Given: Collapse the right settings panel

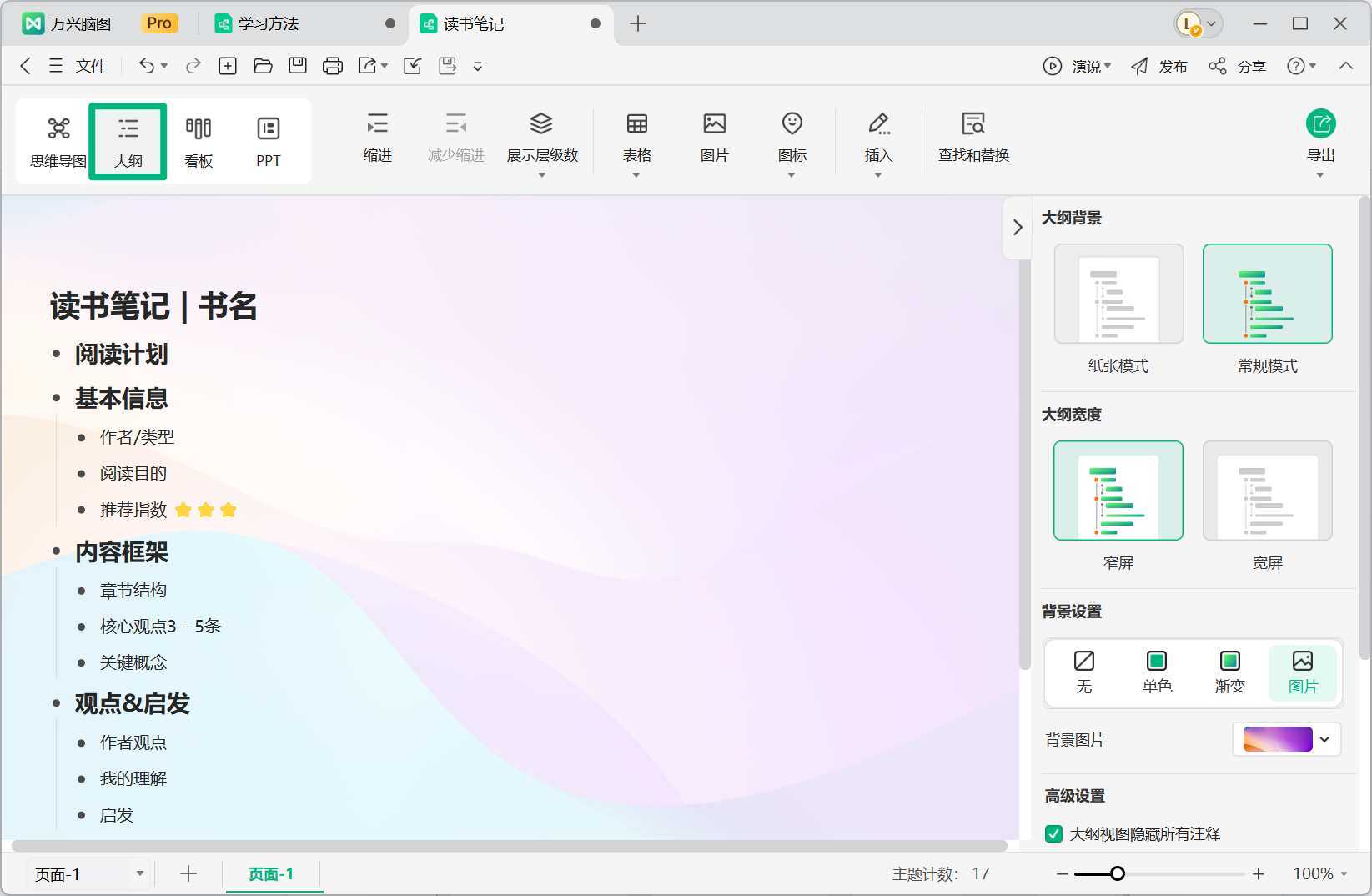Looking at the screenshot, I should [x=1018, y=227].
